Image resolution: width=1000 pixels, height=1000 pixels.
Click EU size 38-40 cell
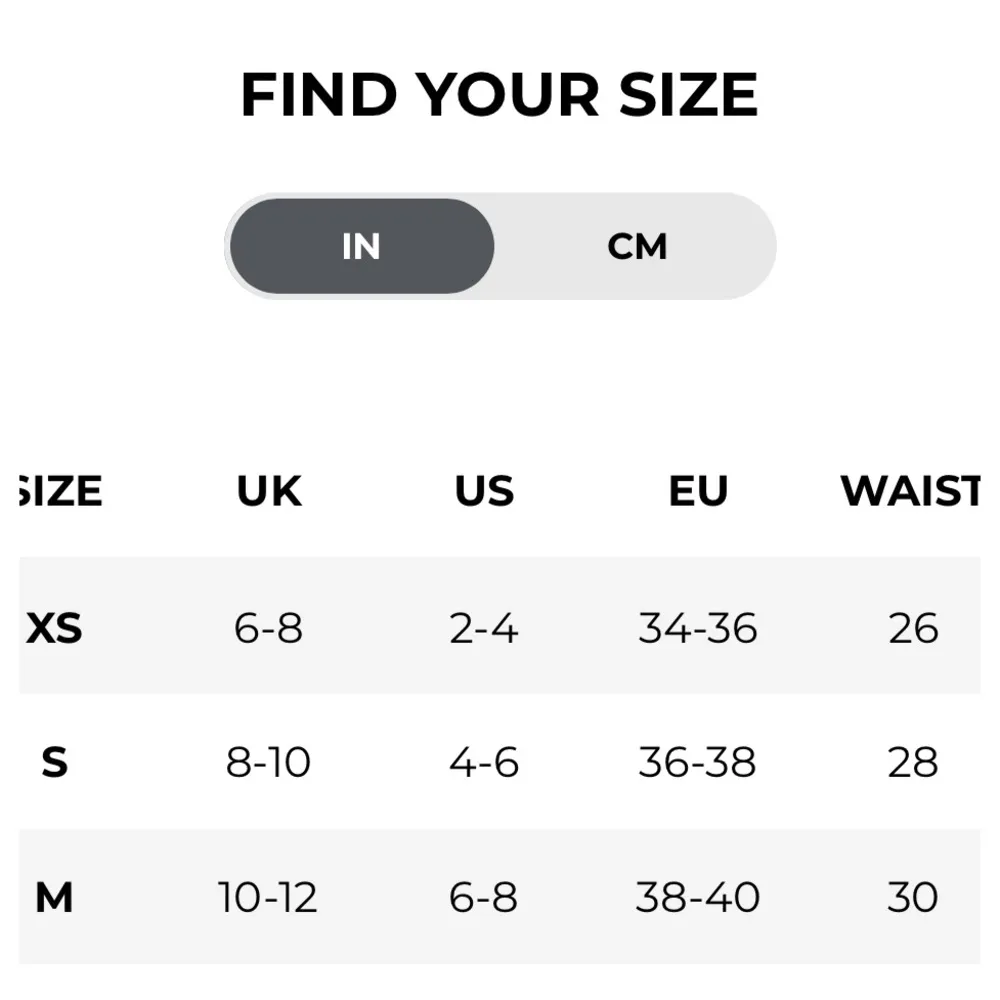pyautogui.click(x=698, y=897)
